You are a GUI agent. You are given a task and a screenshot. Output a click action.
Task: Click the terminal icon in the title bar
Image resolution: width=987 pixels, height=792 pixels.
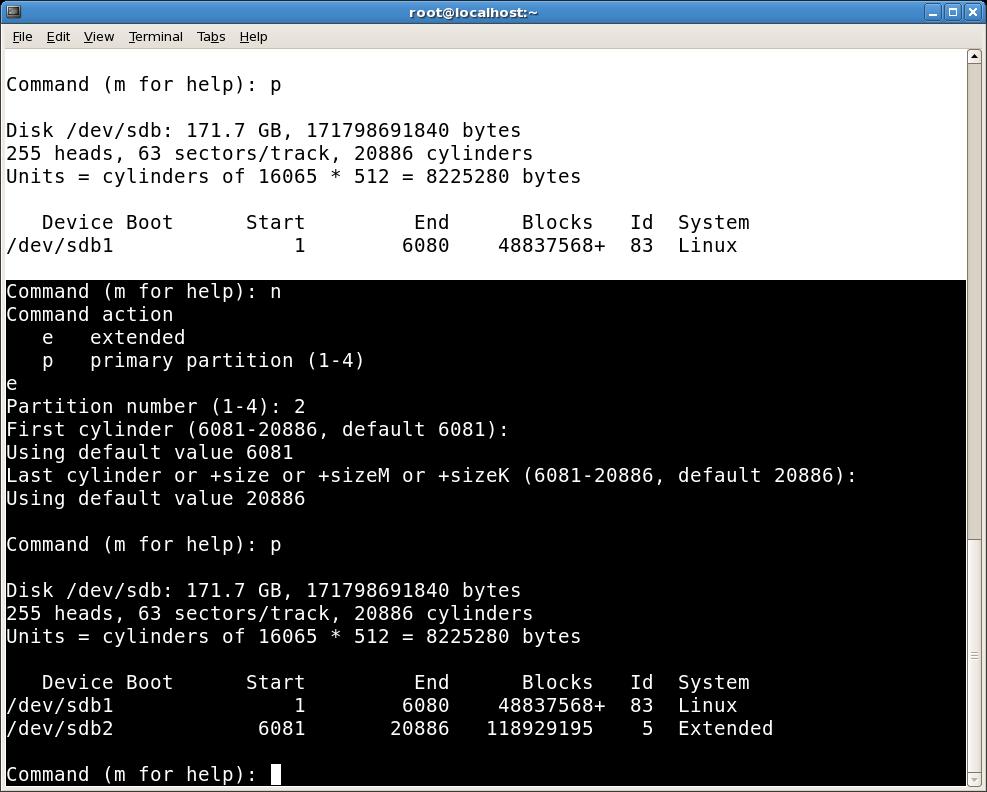pos(13,12)
